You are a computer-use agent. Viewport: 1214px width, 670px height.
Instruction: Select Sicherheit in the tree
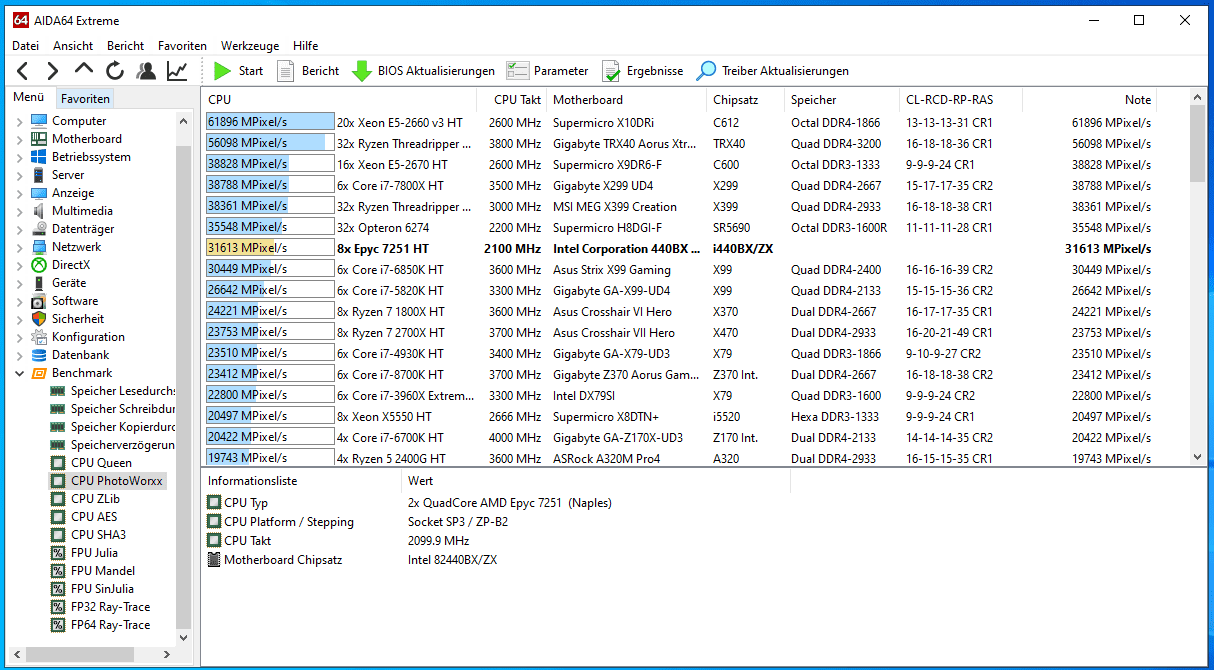[77, 319]
